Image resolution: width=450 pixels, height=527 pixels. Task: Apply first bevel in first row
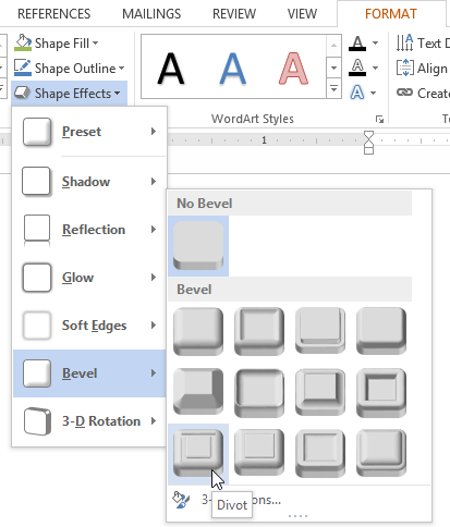tap(198, 331)
